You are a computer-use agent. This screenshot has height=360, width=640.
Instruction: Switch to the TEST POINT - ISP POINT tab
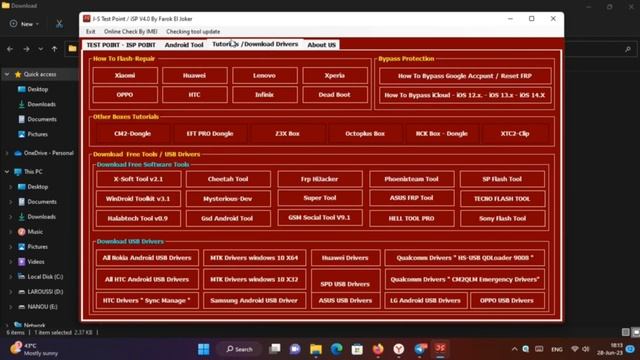[x=121, y=45]
